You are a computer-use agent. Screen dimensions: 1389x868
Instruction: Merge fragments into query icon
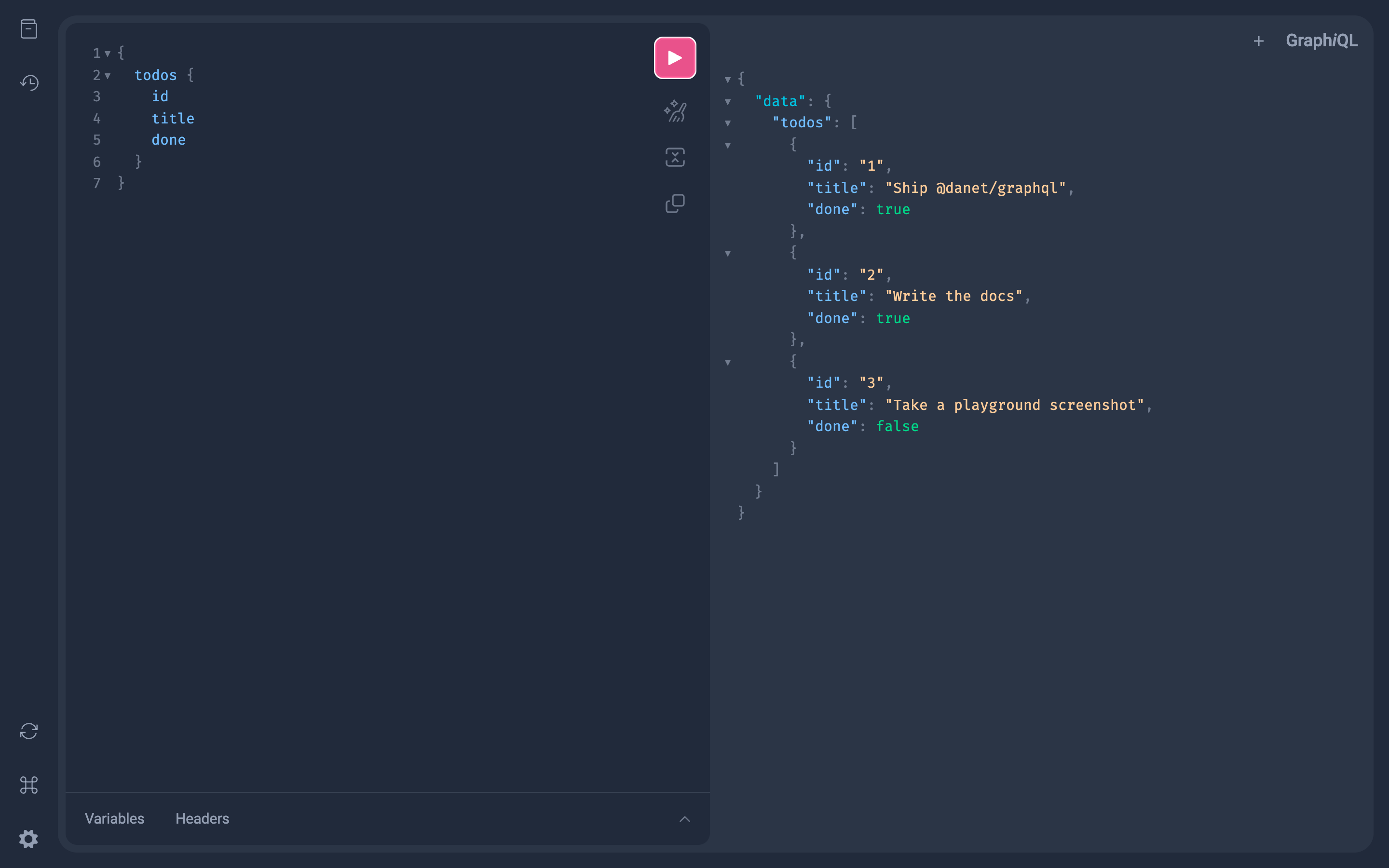[675, 157]
